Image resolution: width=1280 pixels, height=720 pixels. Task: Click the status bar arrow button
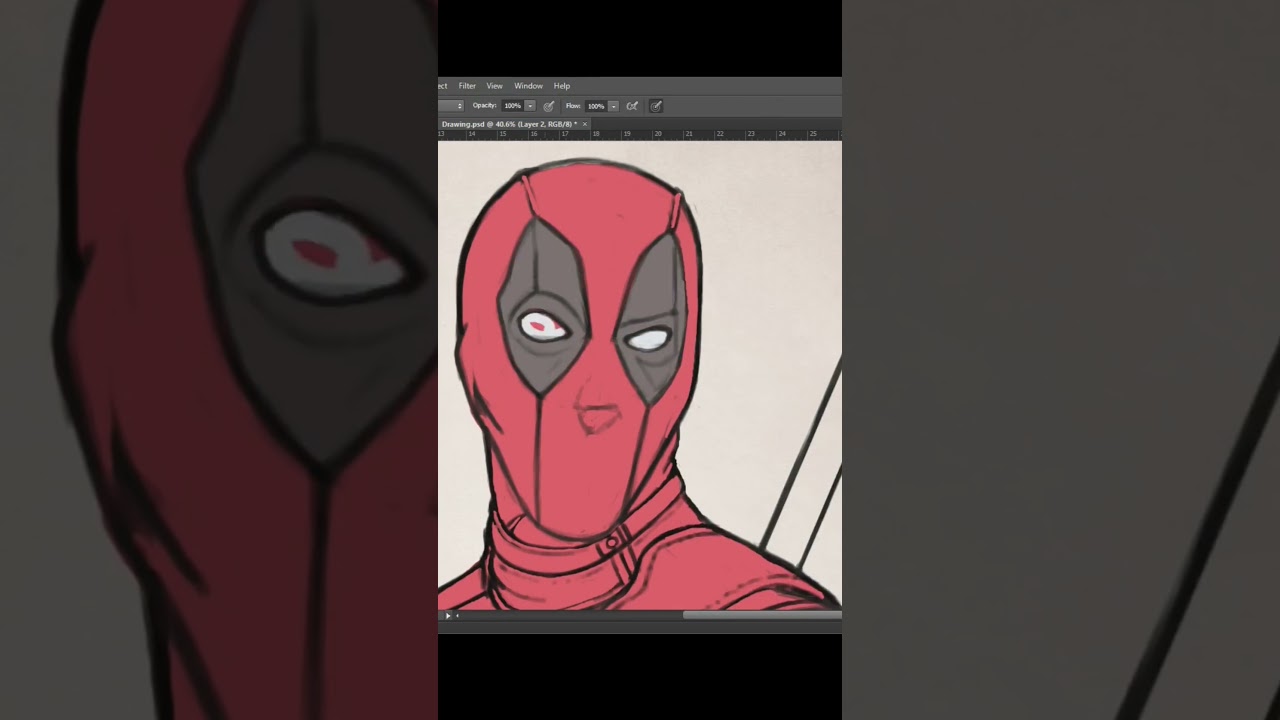(x=447, y=616)
